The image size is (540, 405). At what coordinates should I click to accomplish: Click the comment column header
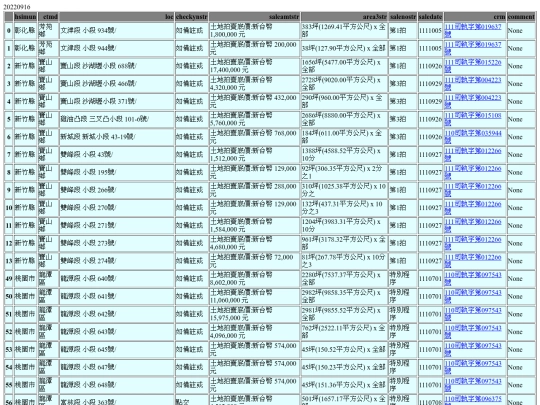click(x=521, y=17)
